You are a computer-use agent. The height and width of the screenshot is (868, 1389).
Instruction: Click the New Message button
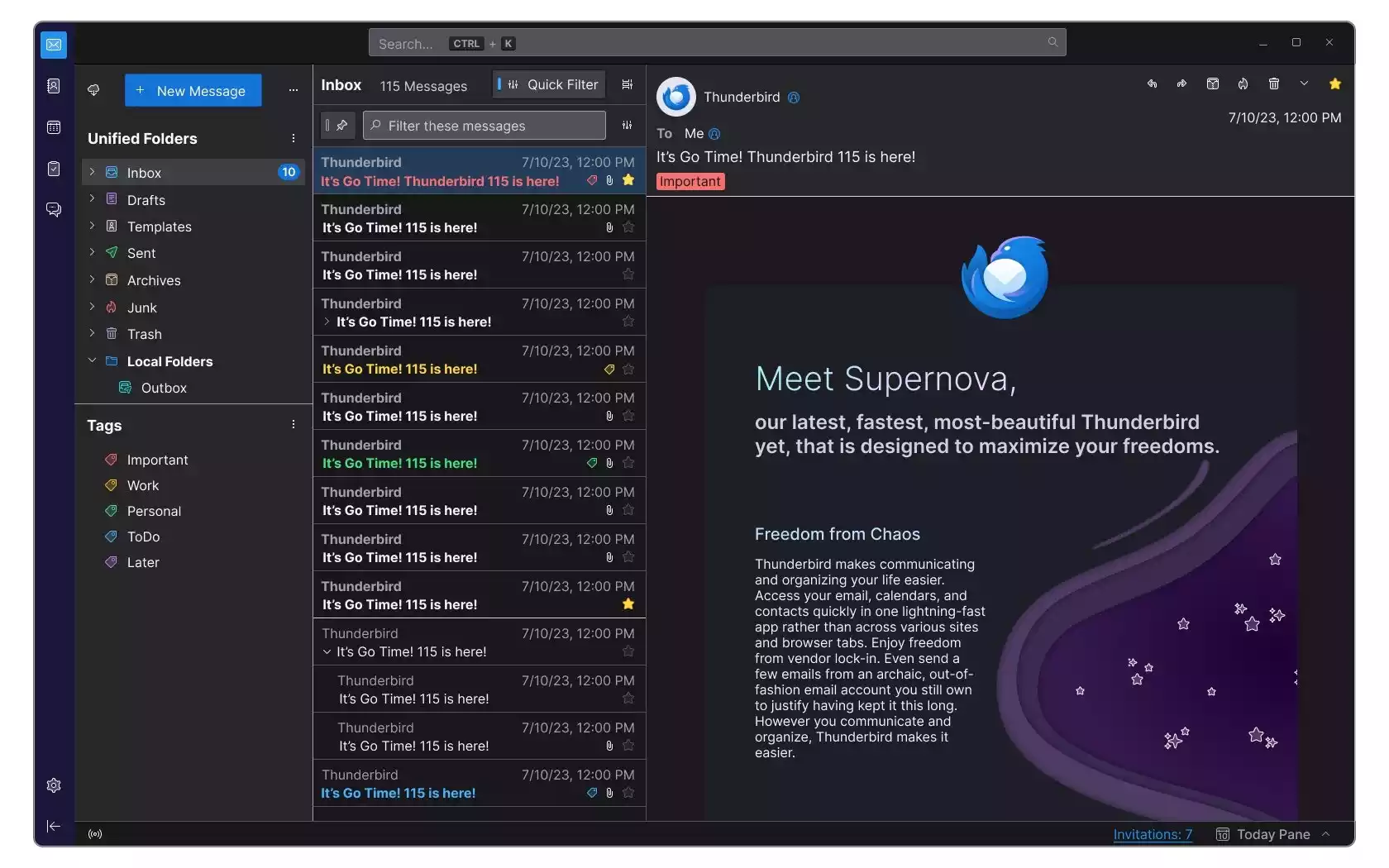[x=193, y=91]
